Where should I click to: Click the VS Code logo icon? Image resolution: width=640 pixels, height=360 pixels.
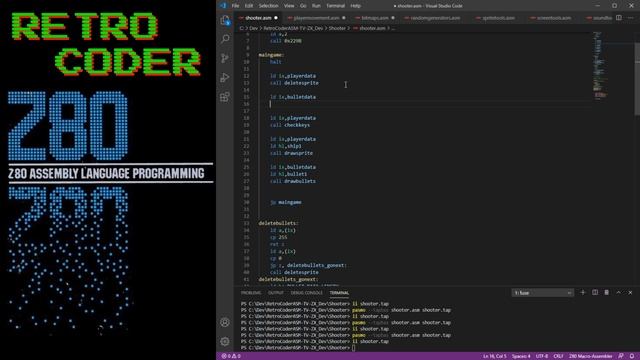[x=223, y=6]
